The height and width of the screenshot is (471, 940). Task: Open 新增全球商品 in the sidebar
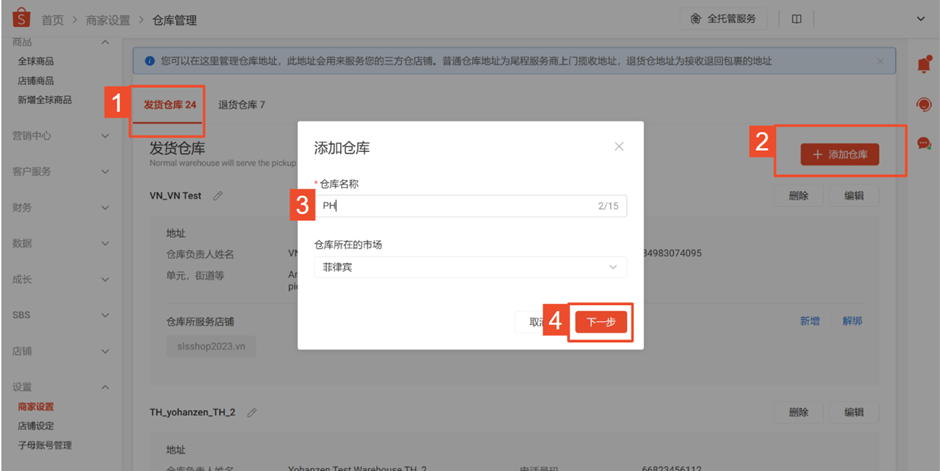click(x=44, y=99)
